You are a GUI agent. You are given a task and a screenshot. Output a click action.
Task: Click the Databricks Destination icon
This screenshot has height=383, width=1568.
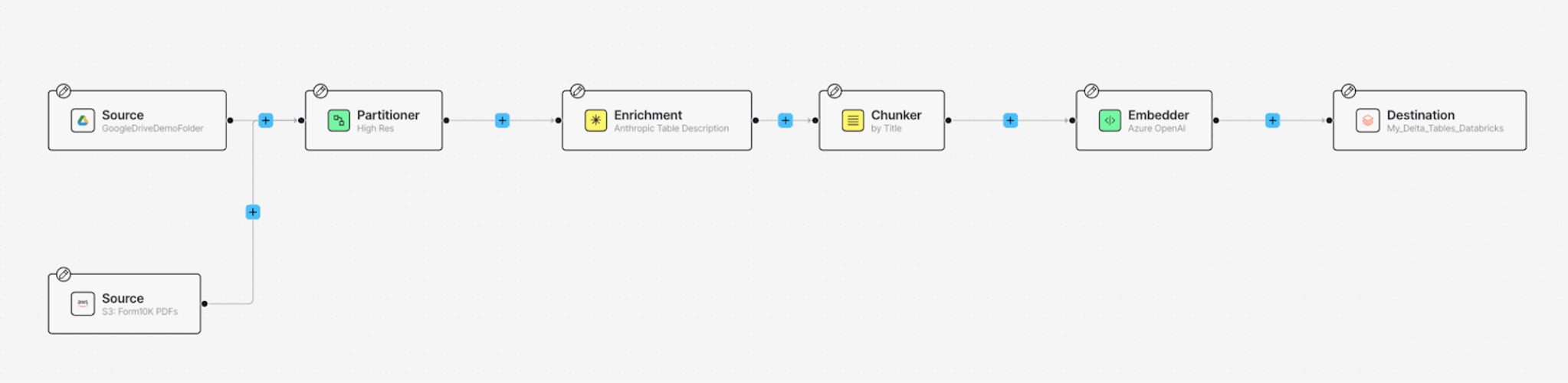click(1368, 120)
